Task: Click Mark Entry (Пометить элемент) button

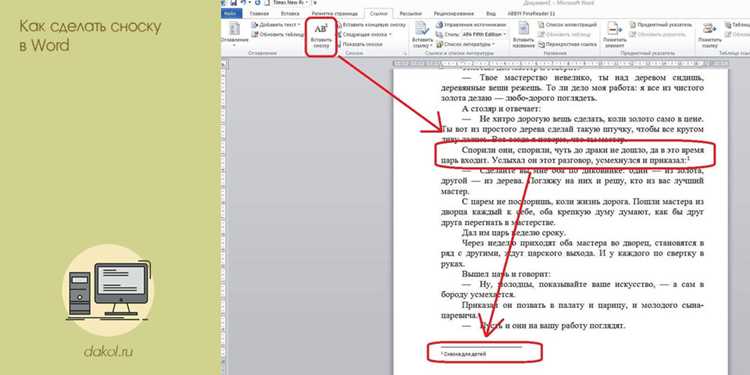Action: click(x=615, y=34)
